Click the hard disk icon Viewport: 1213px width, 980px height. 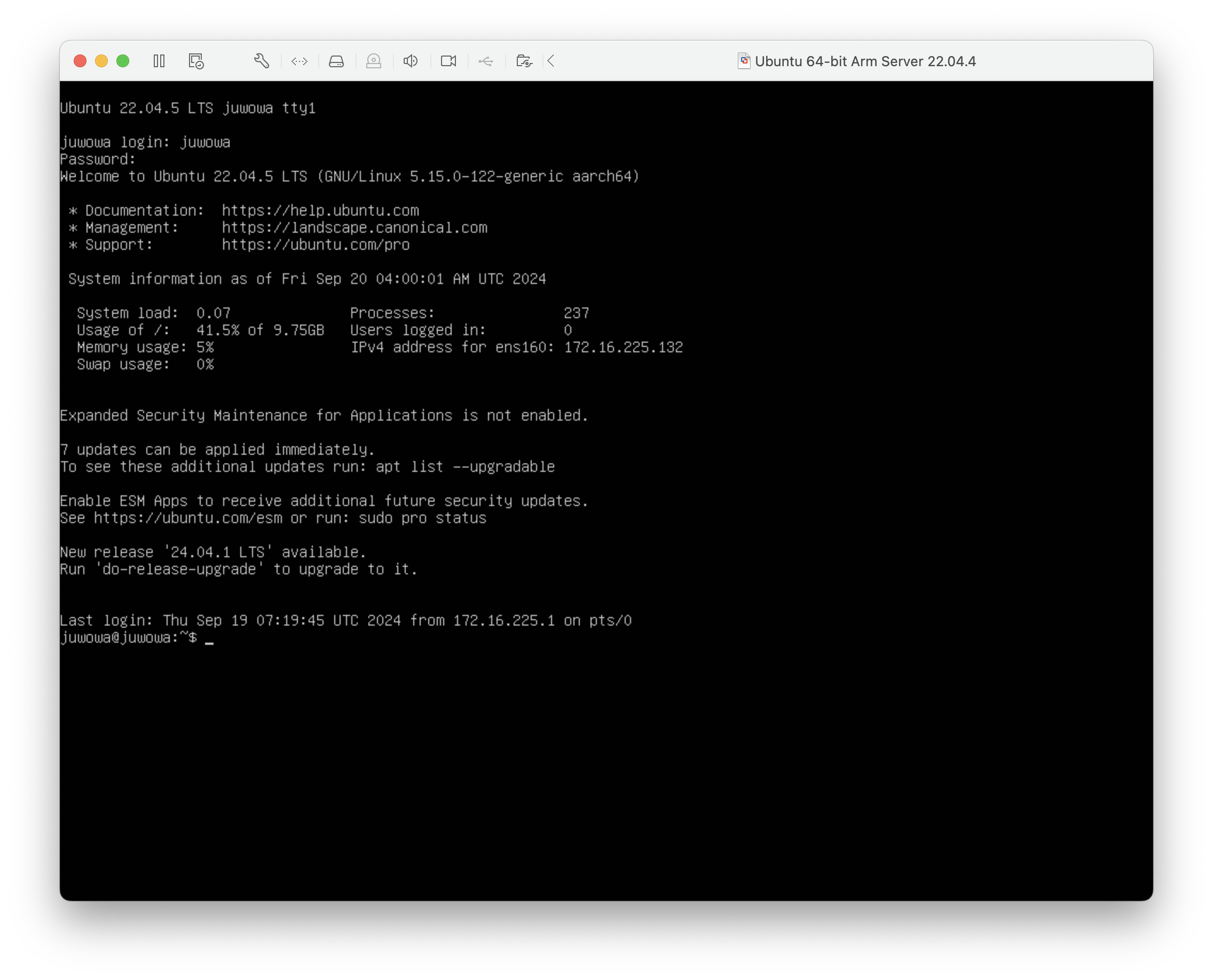coord(336,61)
